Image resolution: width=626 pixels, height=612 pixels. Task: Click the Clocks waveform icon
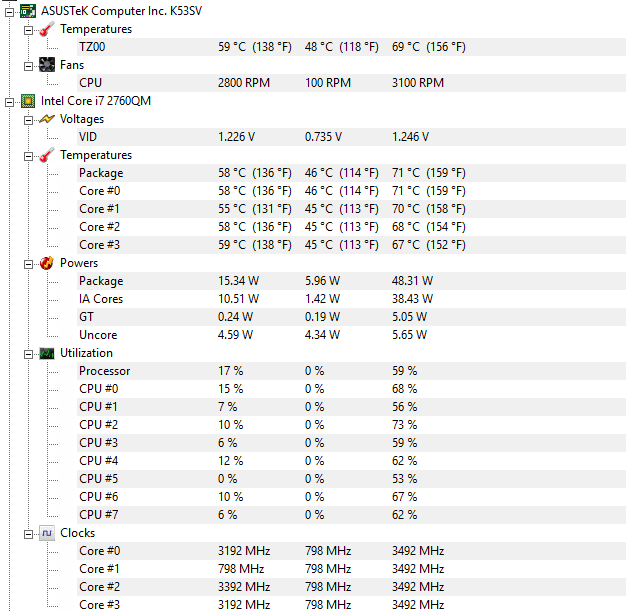(47, 533)
